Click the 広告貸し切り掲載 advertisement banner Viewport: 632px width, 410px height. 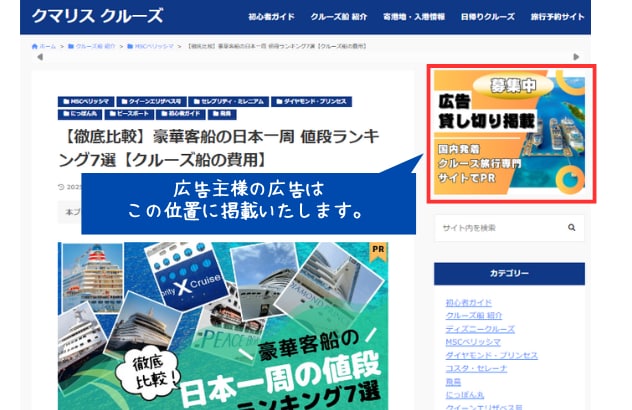pos(511,133)
